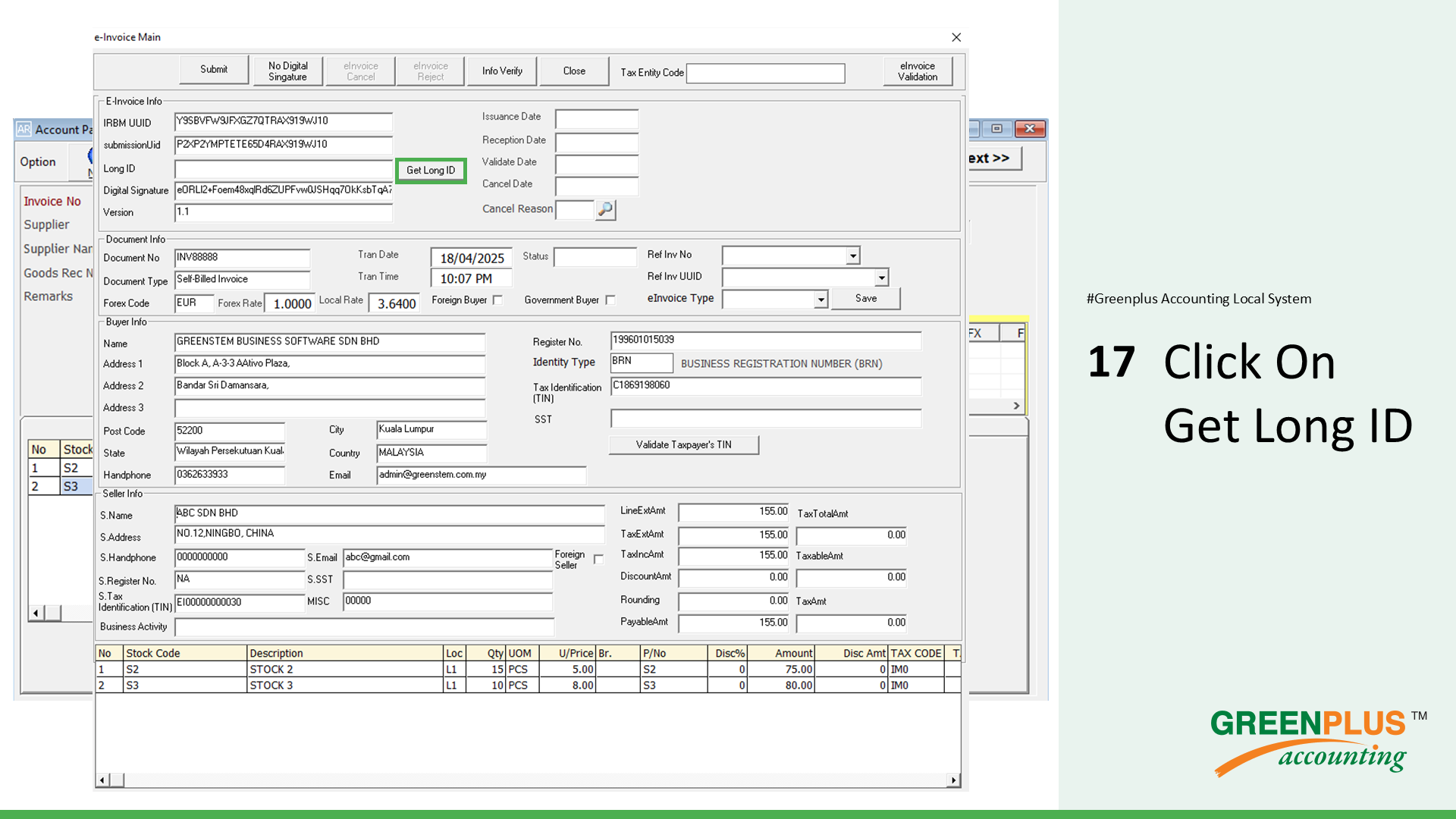Click the PayableAmt field 155.00
Image resolution: width=1456 pixels, height=819 pixels.
click(x=733, y=623)
